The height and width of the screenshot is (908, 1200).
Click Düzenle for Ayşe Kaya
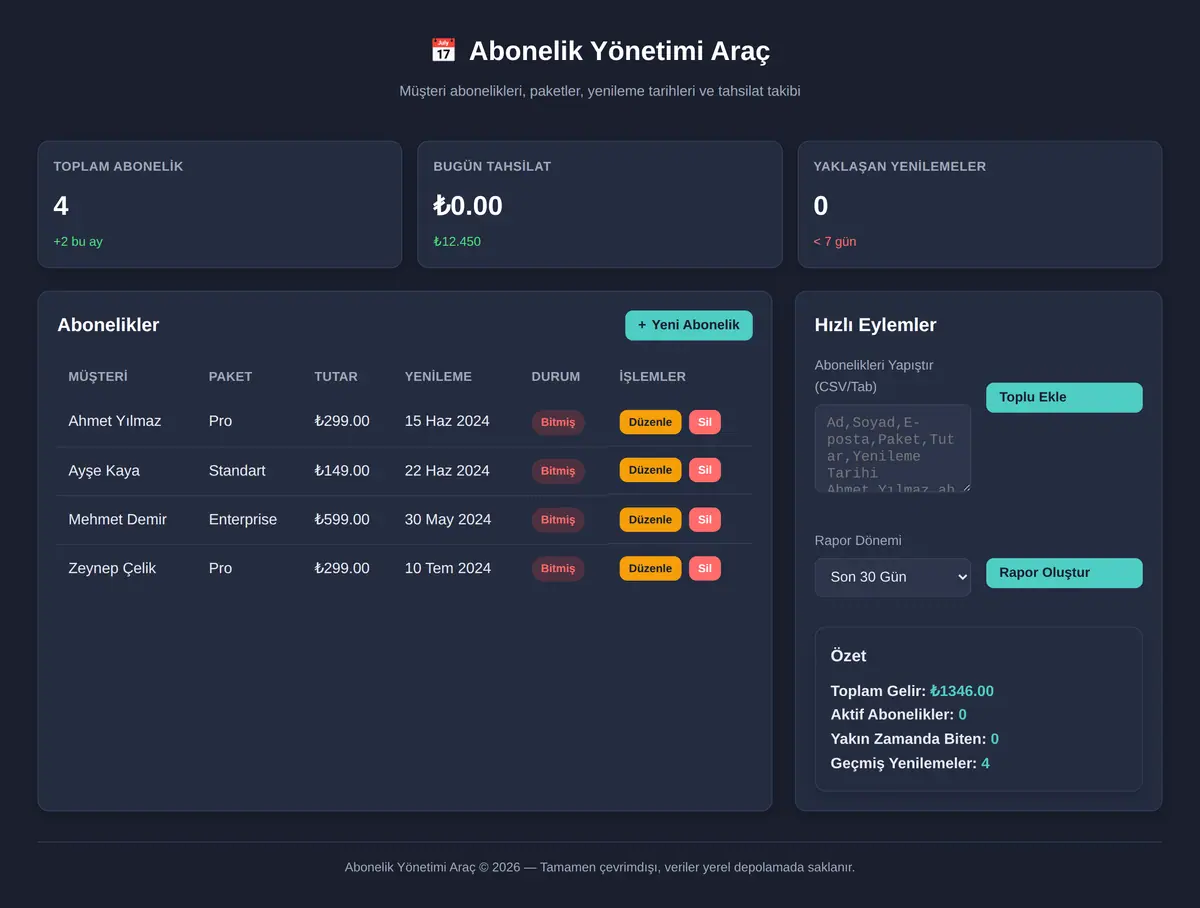[x=650, y=470]
